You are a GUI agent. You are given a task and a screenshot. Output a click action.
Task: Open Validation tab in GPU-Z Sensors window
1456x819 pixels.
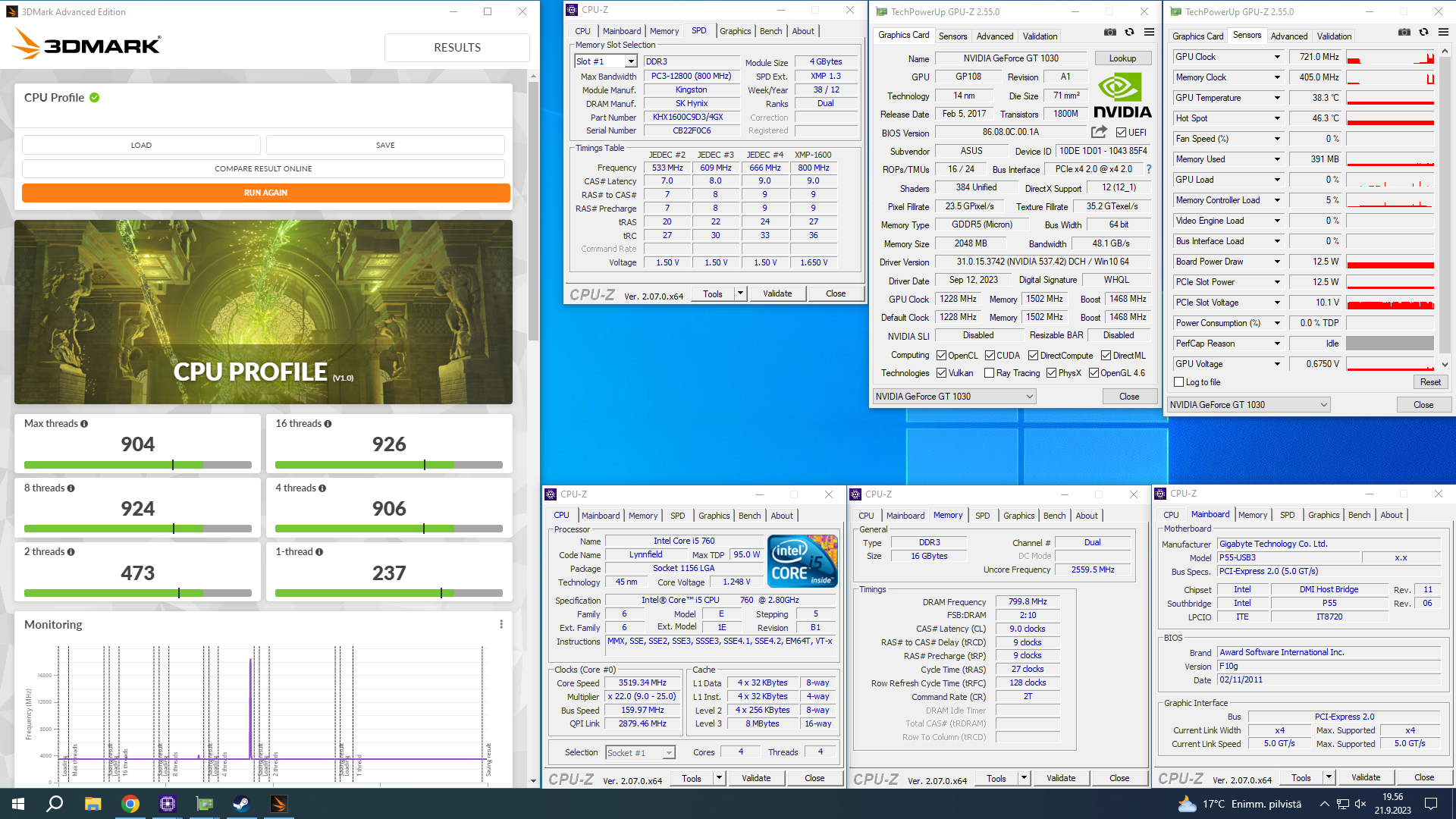1334,36
